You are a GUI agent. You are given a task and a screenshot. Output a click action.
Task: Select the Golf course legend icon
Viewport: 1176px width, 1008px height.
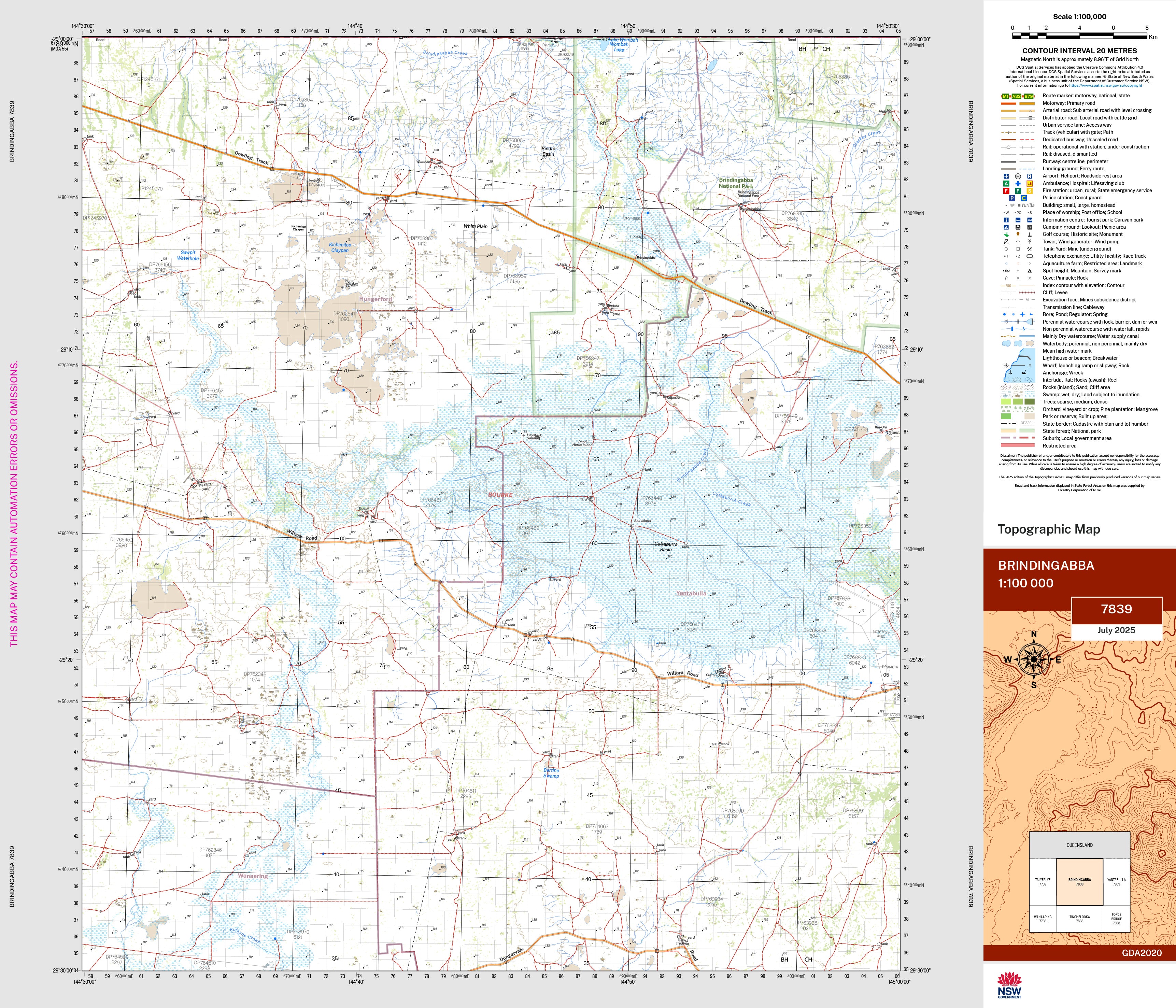point(1006,235)
